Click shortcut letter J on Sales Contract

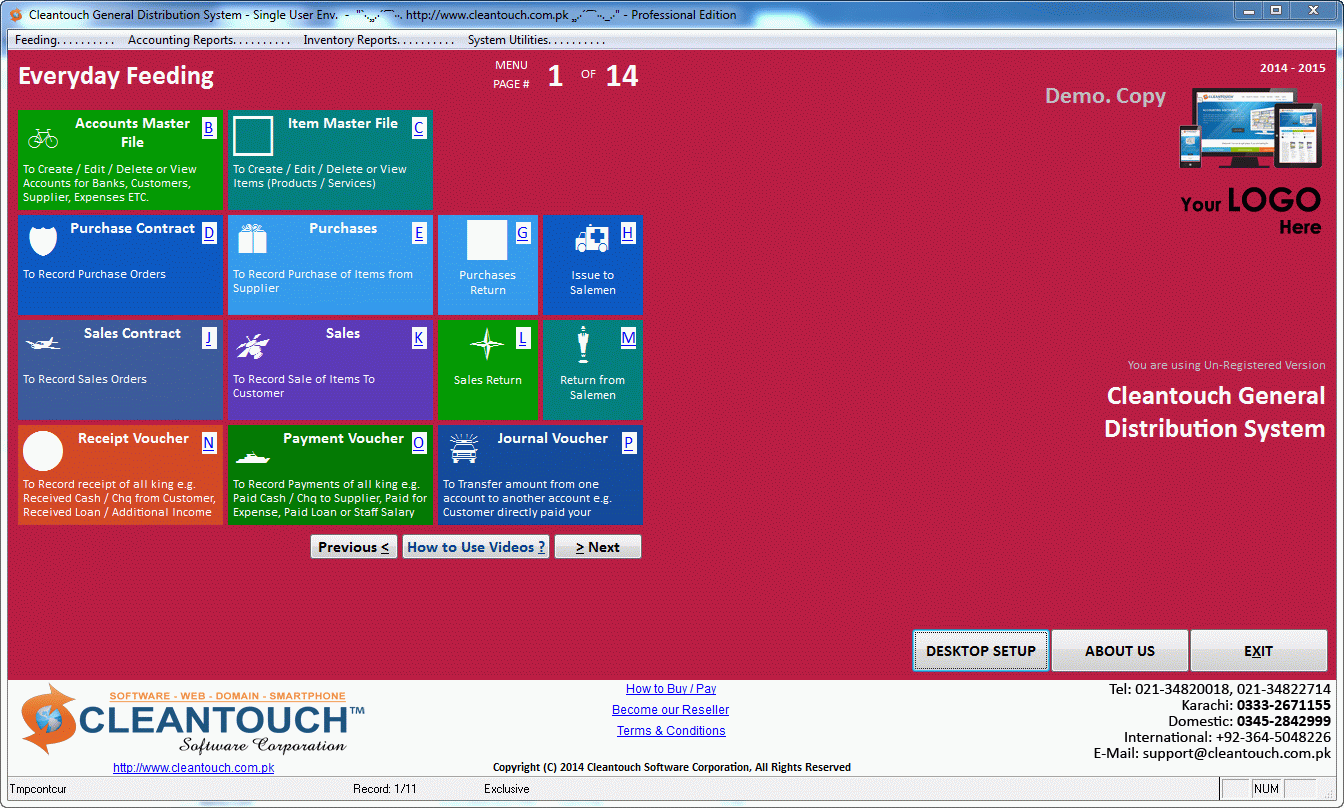(x=208, y=338)
